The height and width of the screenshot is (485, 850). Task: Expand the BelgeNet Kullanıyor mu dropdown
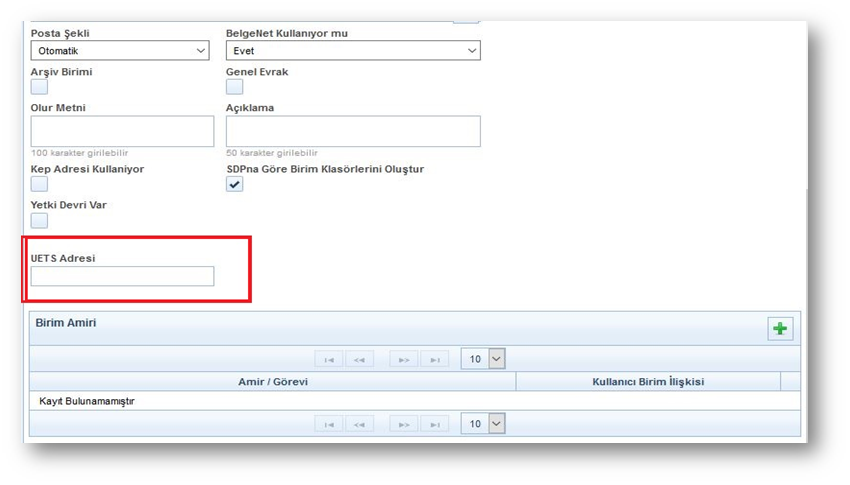(x=353, y=50)
